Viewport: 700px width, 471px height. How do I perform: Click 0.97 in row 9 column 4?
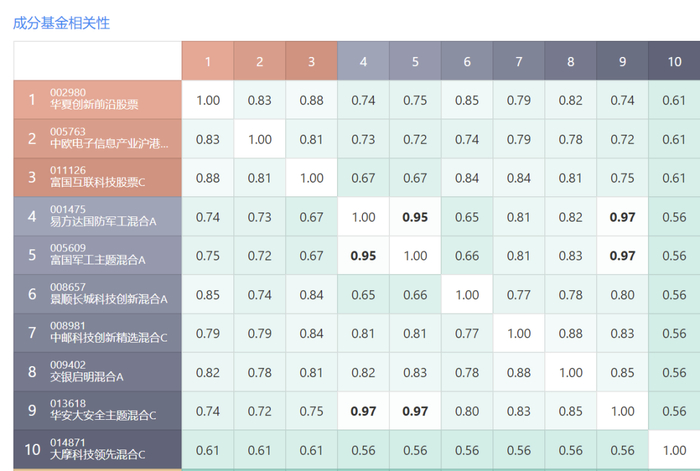point(363,411)
